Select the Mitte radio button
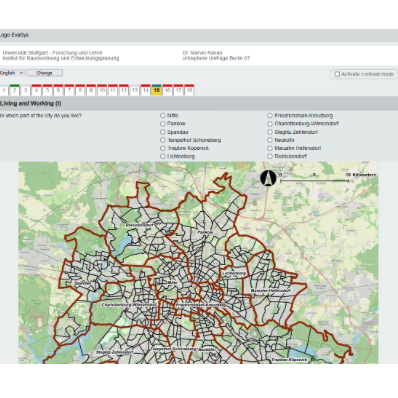This screenshot has height=398, width=398. click(163, 115)
